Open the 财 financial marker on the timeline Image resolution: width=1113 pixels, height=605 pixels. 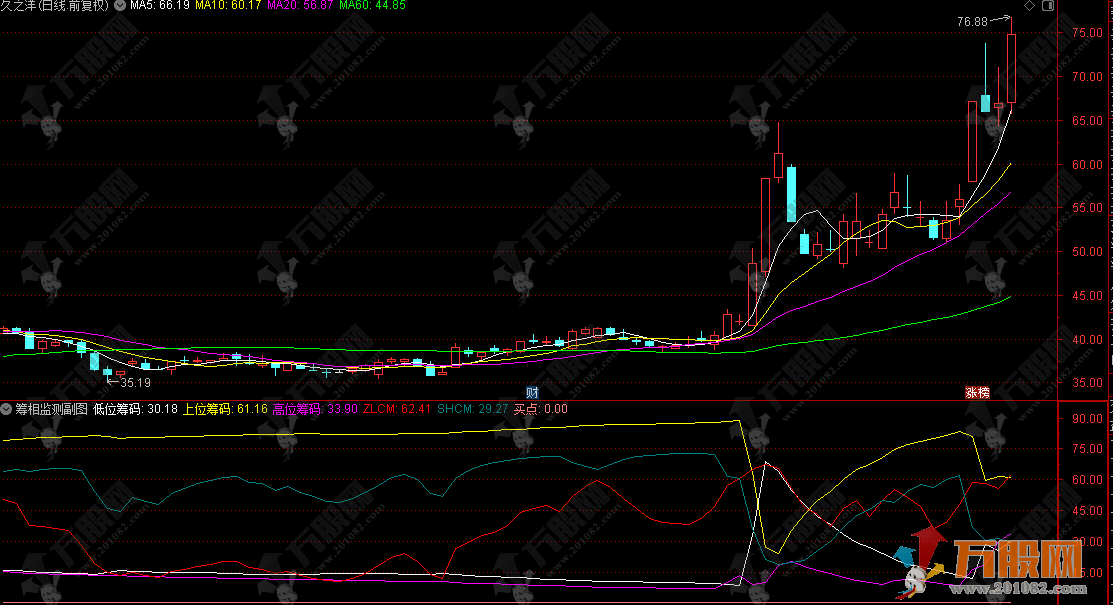click(532, 393)
